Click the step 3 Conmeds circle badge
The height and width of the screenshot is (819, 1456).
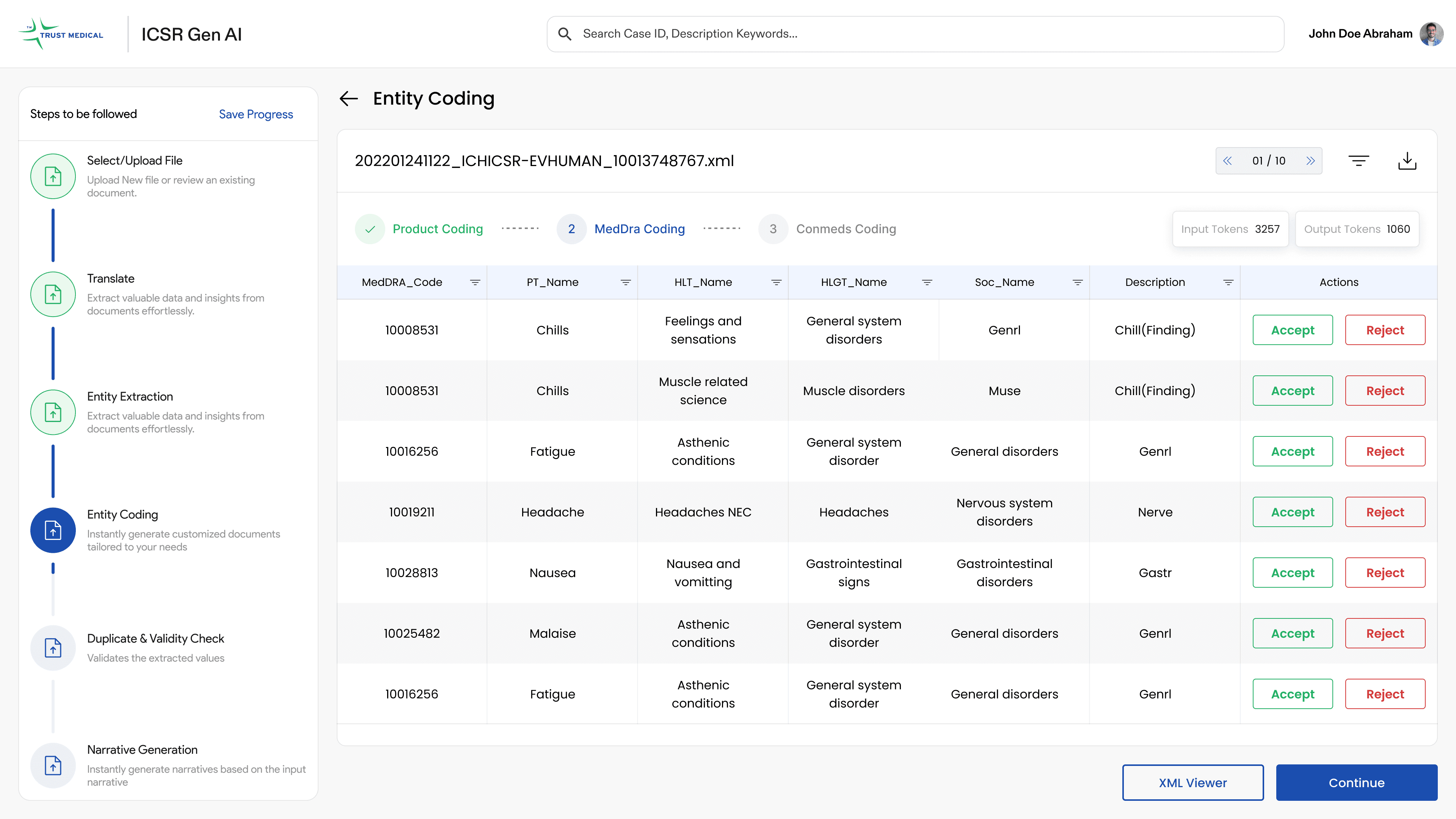coord(773,229)
